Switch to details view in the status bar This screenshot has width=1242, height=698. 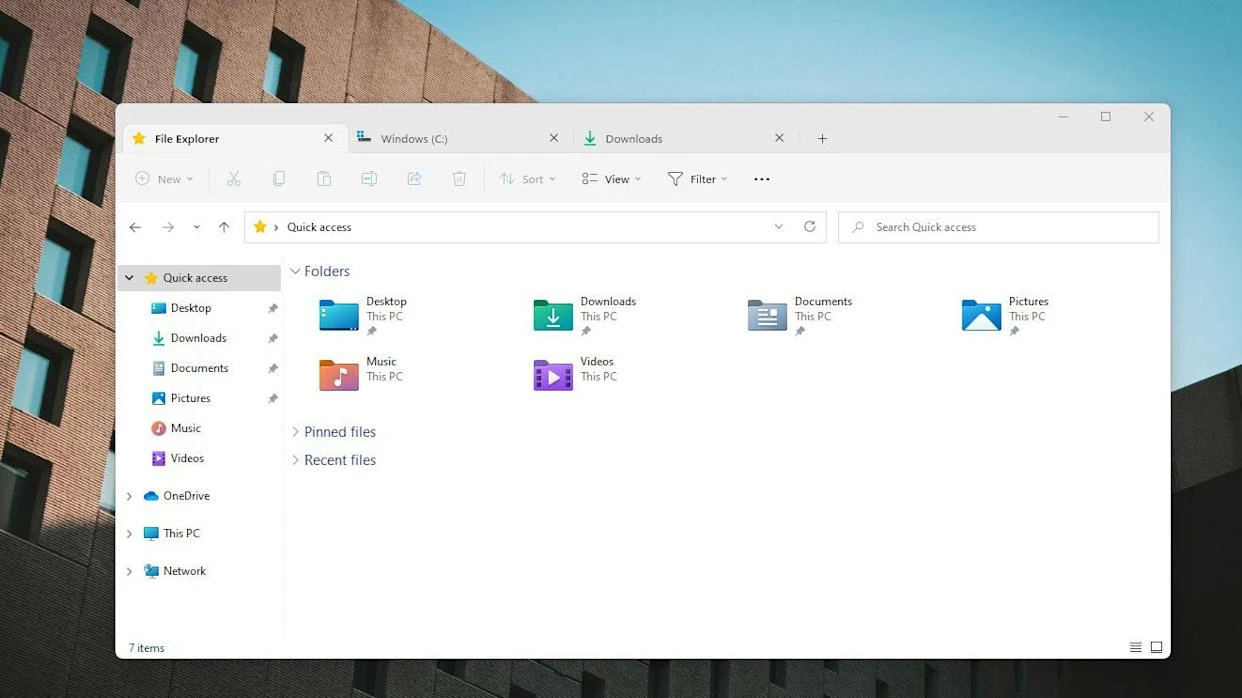[1135, 647]
